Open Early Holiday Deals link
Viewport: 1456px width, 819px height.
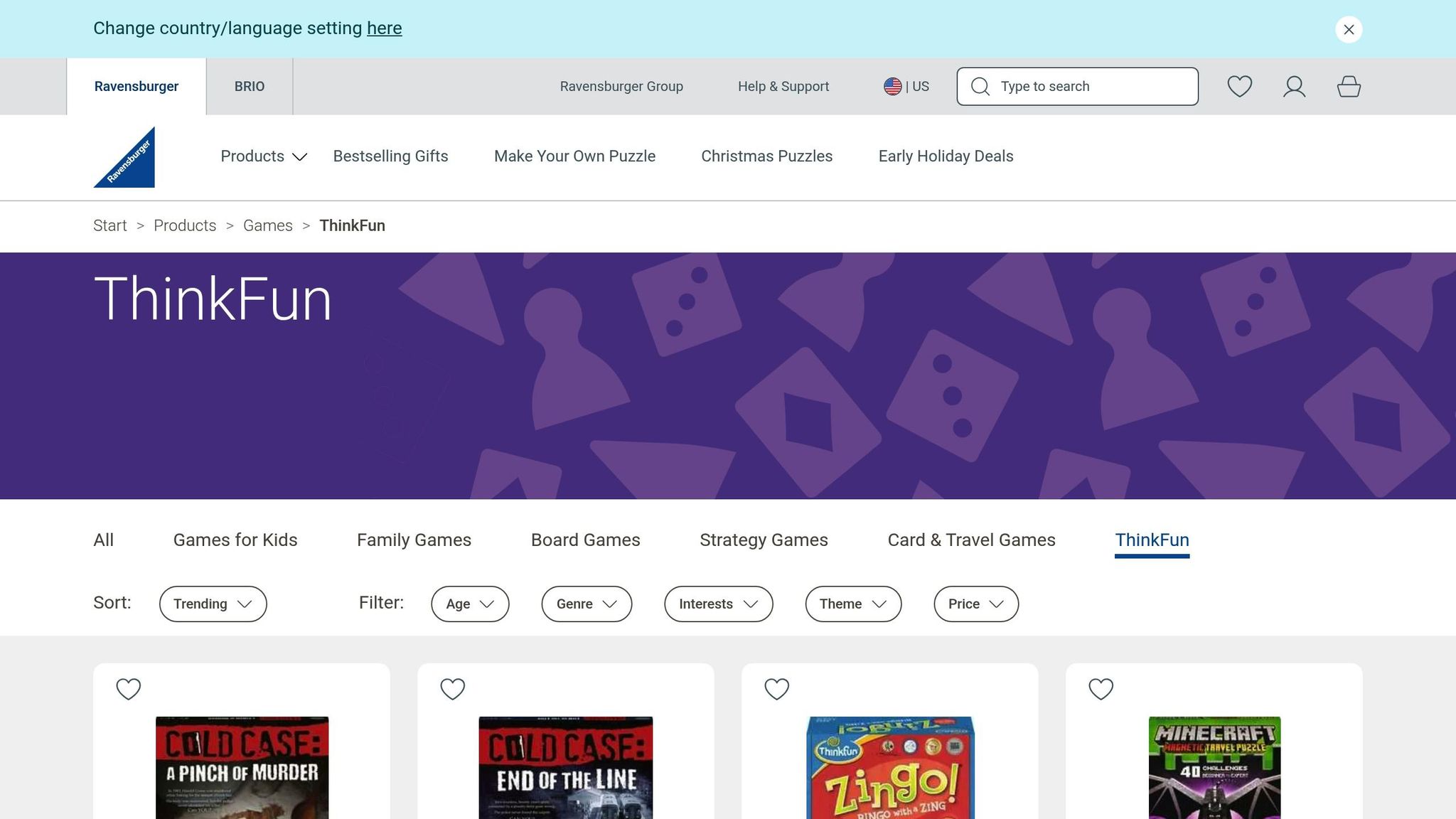coord(946,156)
